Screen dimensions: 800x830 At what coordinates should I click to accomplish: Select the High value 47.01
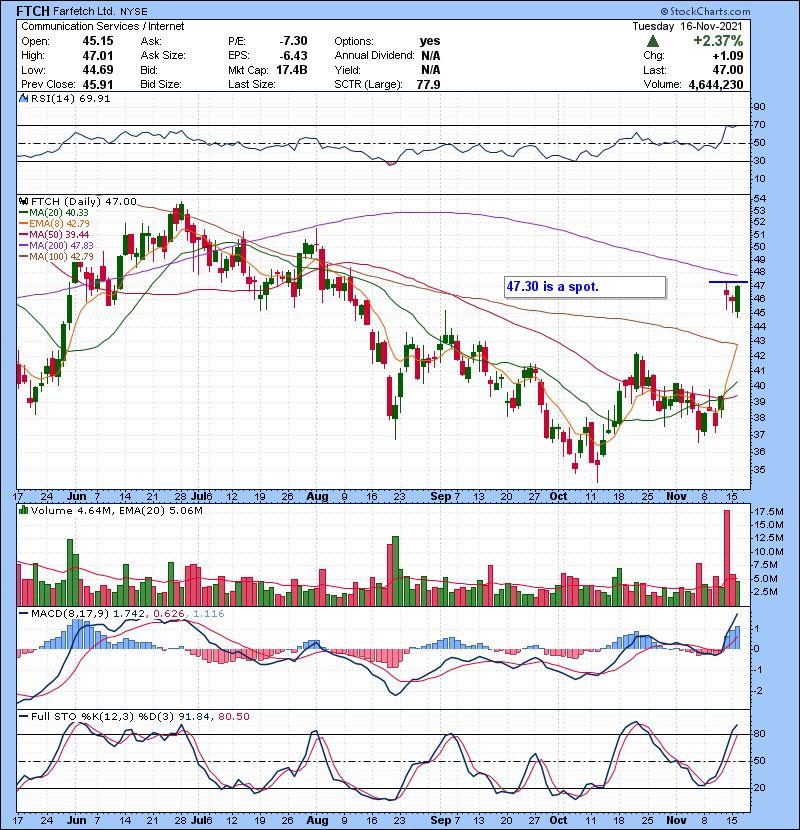[98, 55]
